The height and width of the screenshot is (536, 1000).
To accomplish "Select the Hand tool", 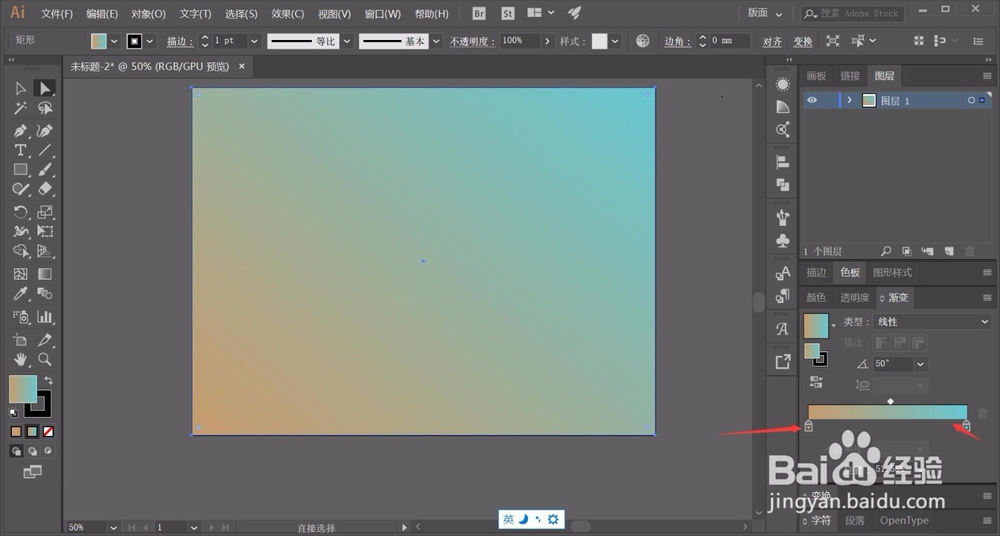I will click(20, 359).
